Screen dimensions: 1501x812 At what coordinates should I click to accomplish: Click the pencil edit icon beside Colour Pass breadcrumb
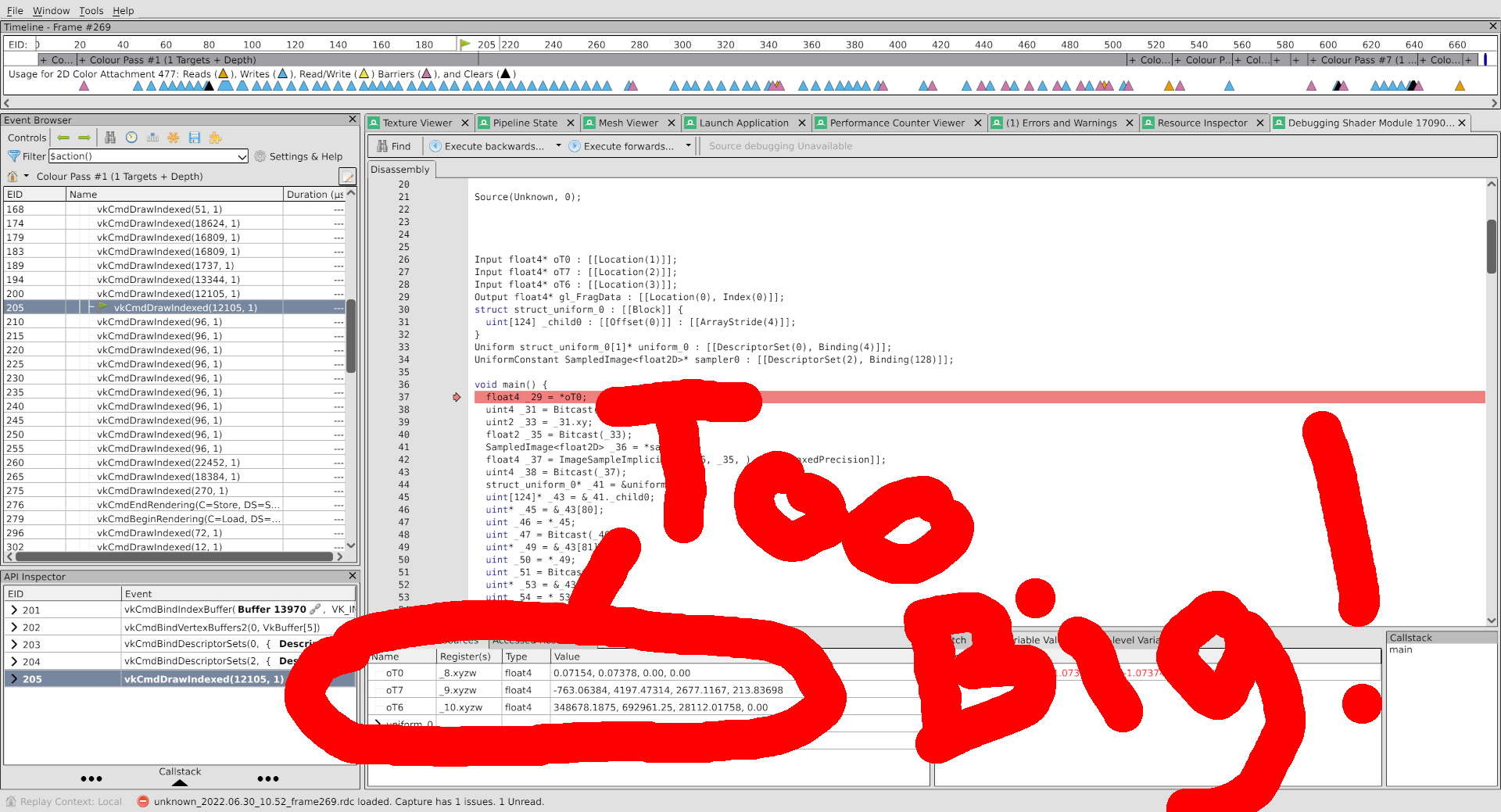348,177
